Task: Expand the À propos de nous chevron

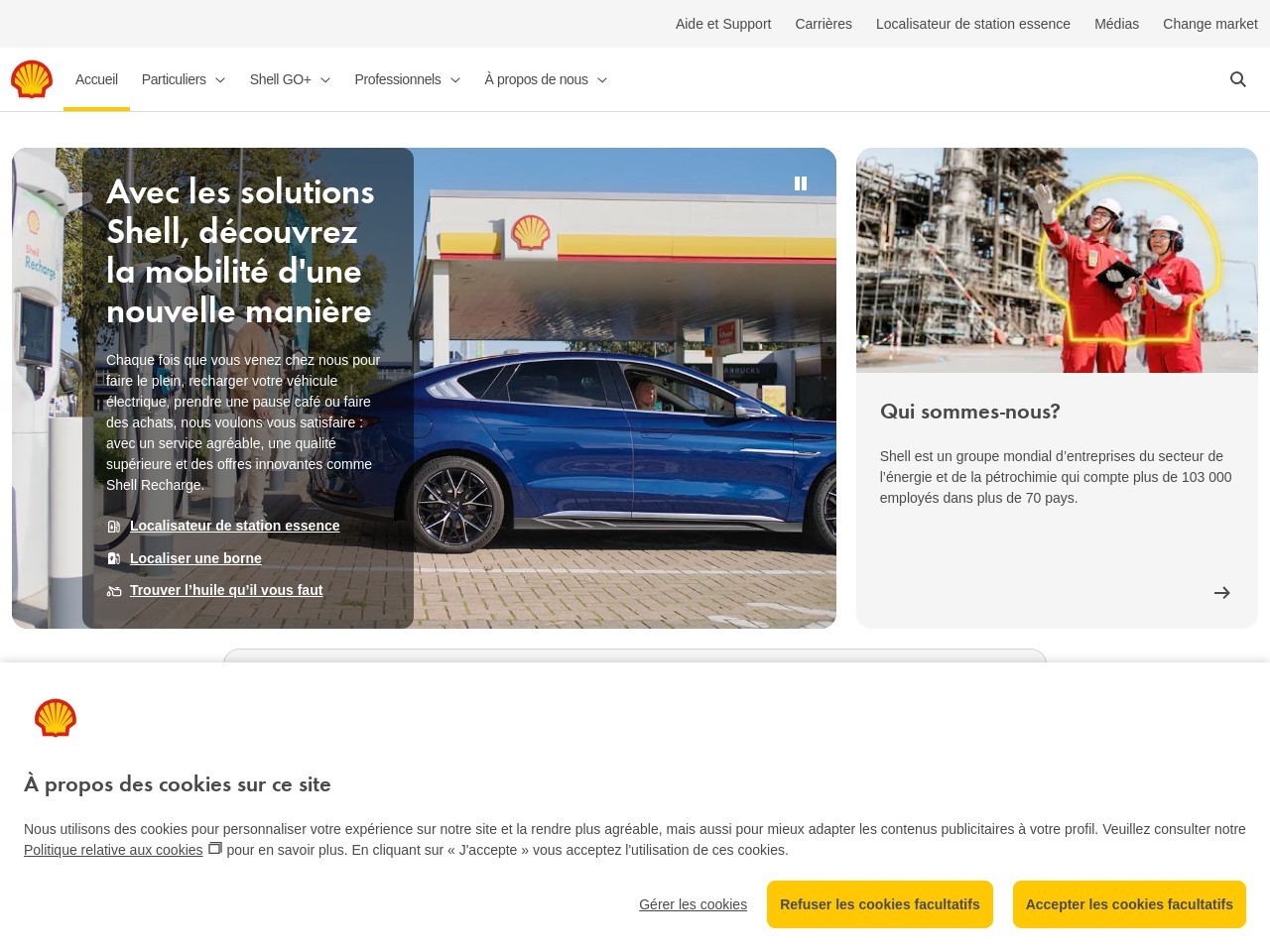Action: click(x=601, y=80)
